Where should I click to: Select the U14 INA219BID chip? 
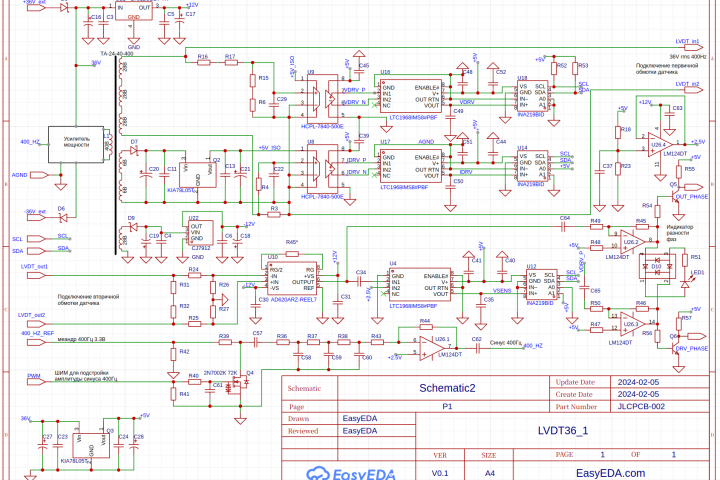tap(532, 166)
